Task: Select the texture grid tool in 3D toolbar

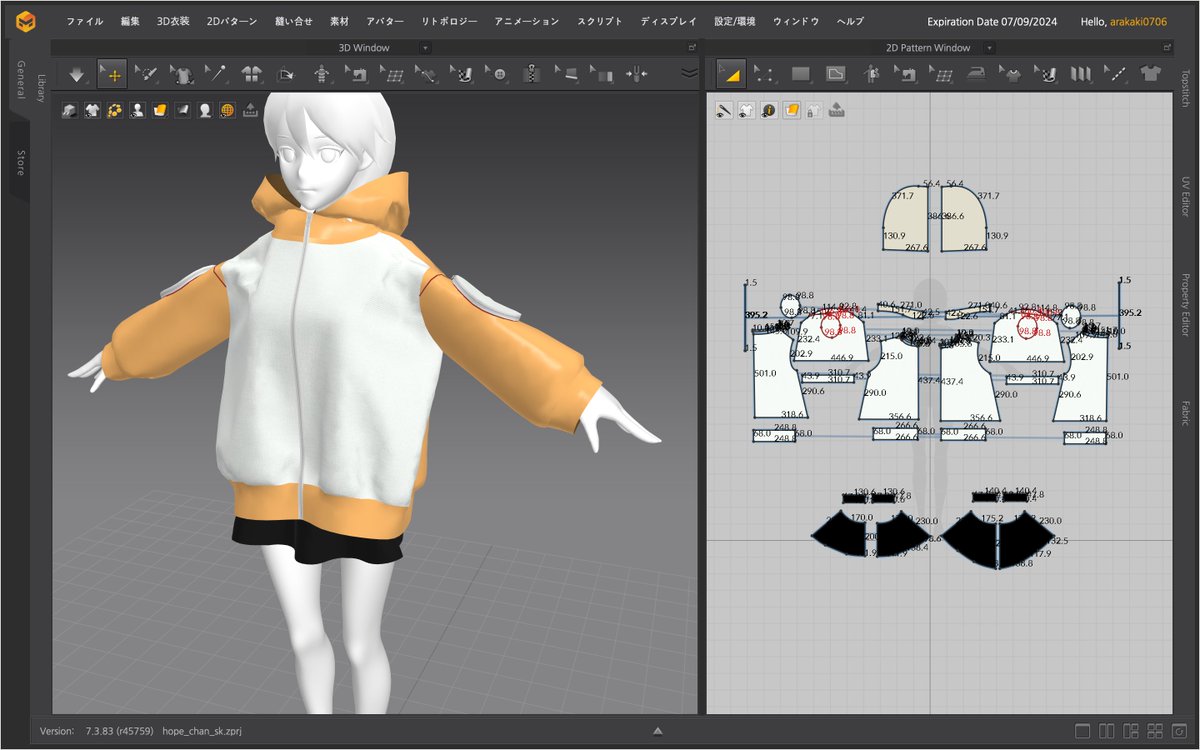Action: click(x=391, y=73)
